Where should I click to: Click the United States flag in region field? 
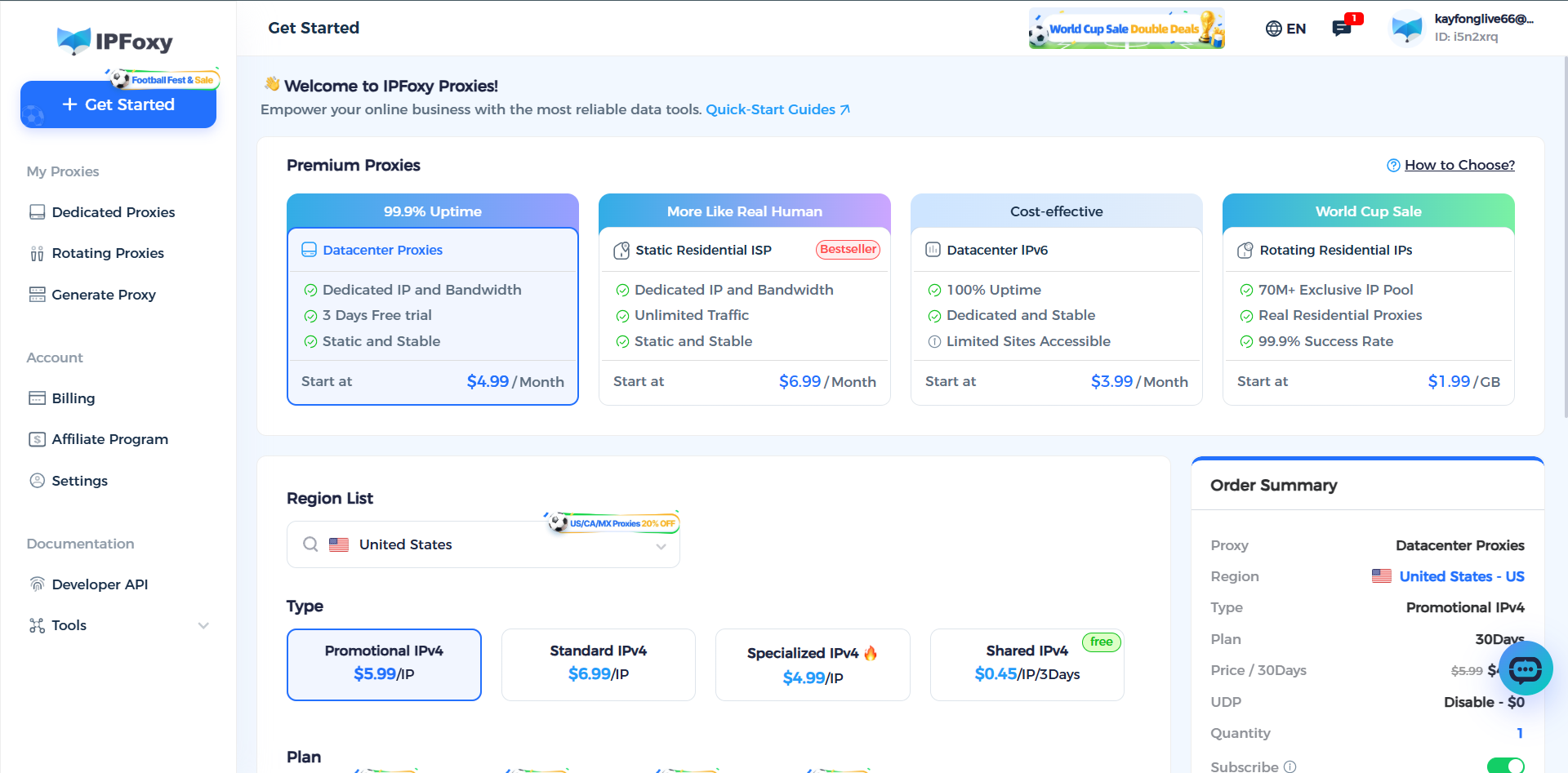339,544
